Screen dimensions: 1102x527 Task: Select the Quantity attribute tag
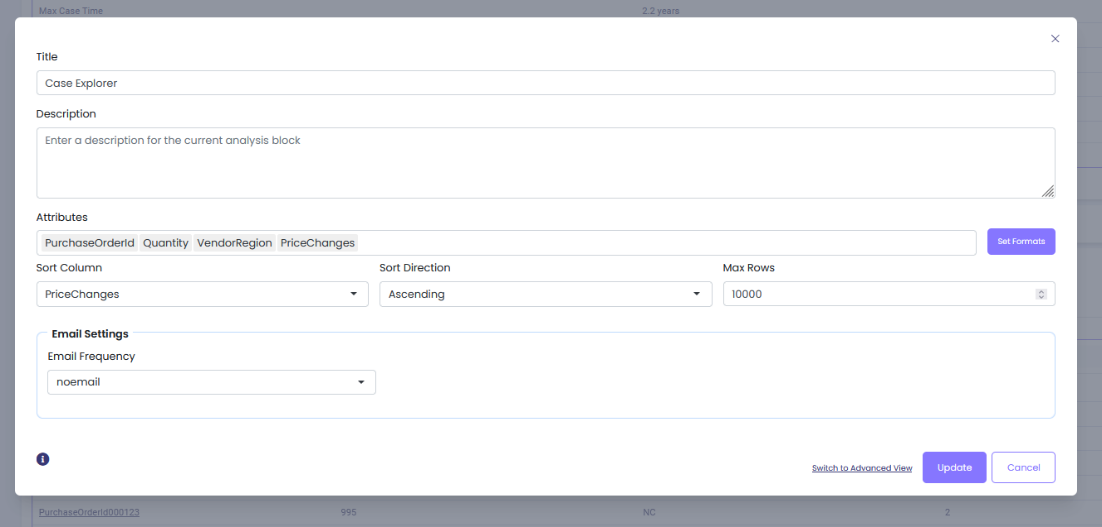[x=166, y=243]
